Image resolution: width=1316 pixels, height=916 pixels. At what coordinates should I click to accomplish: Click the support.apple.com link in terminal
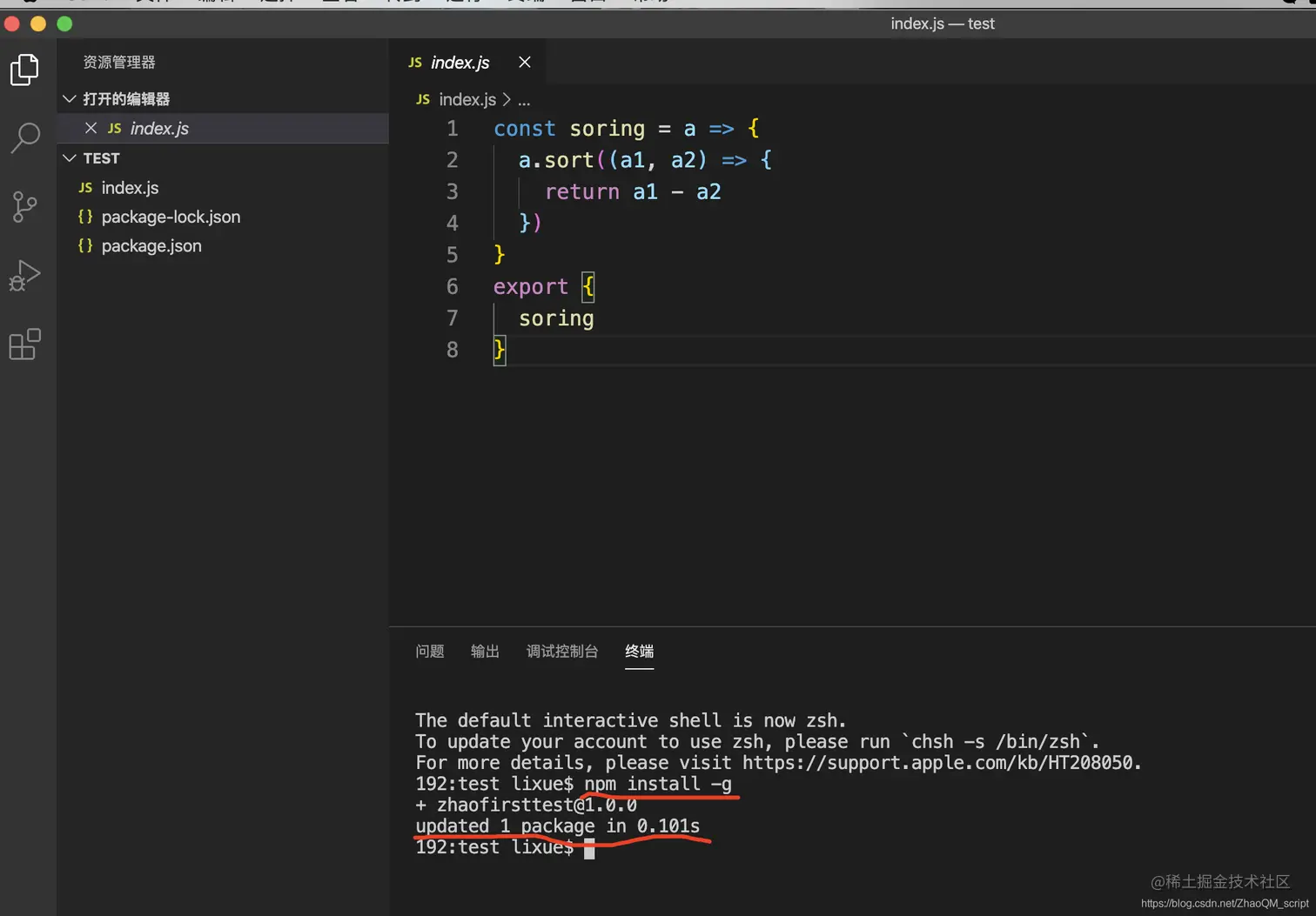(x=939, y=763)
